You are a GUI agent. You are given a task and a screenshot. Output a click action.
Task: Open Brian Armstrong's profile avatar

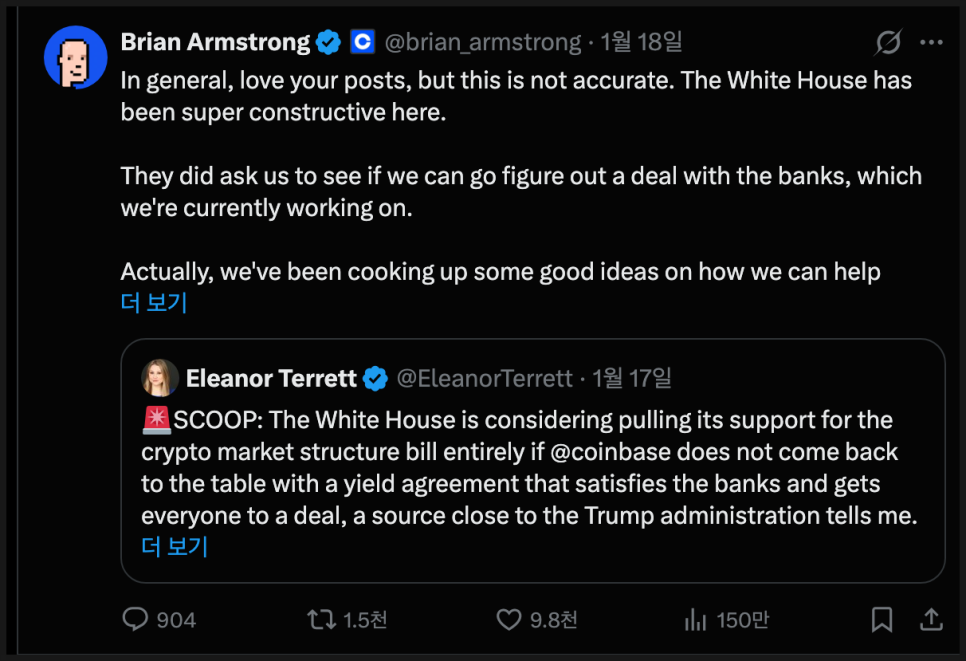tap(76, 58)
